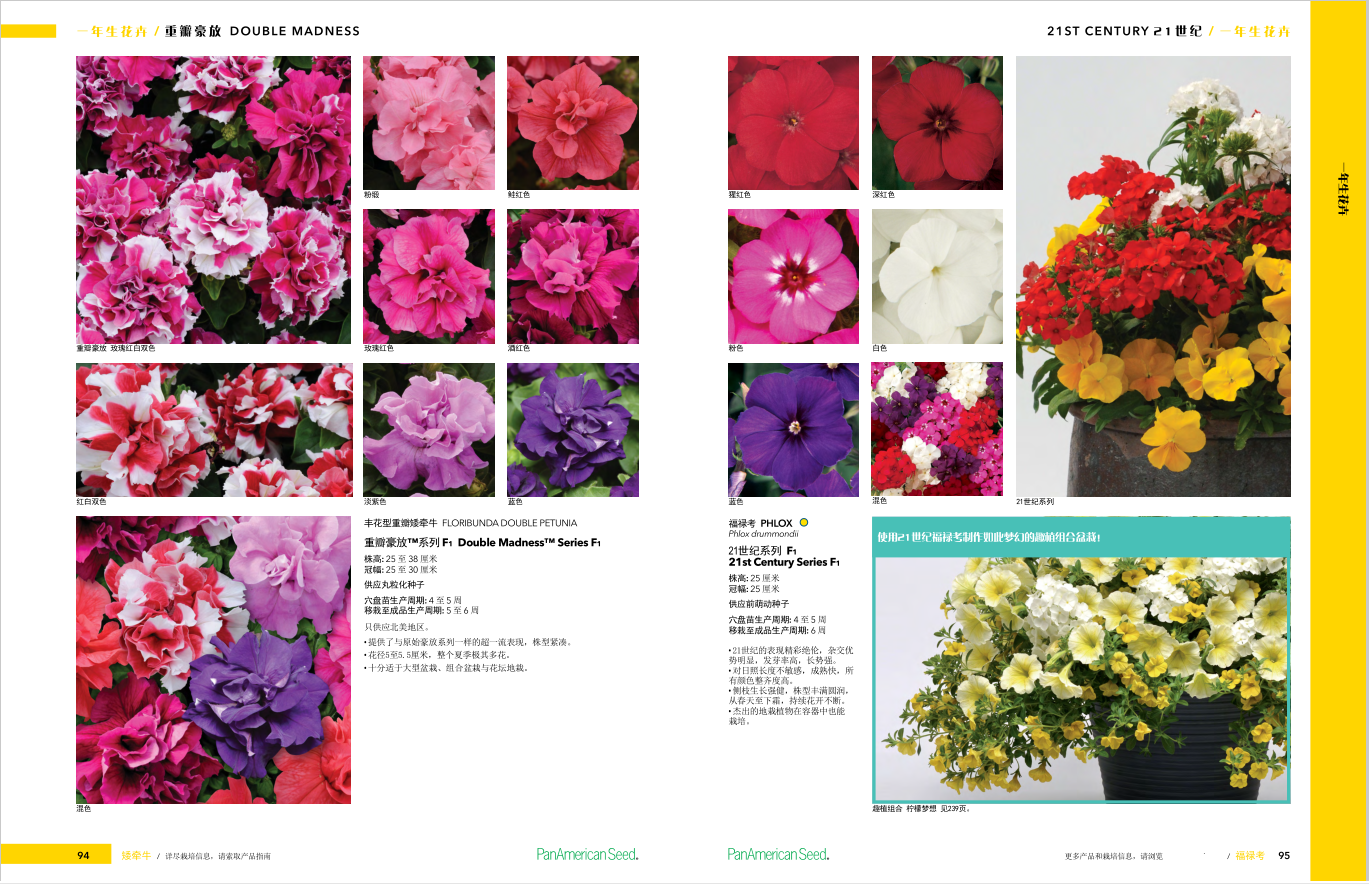Click the caption 深红色
The image size is (1369, 884).
point(883,195)
